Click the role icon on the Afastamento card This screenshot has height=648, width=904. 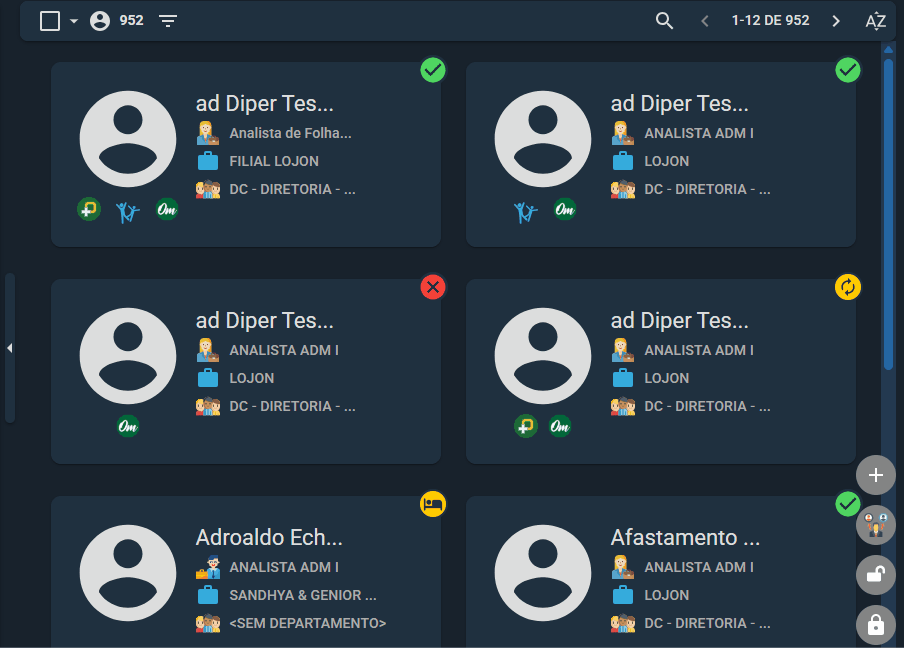[623, 567]
